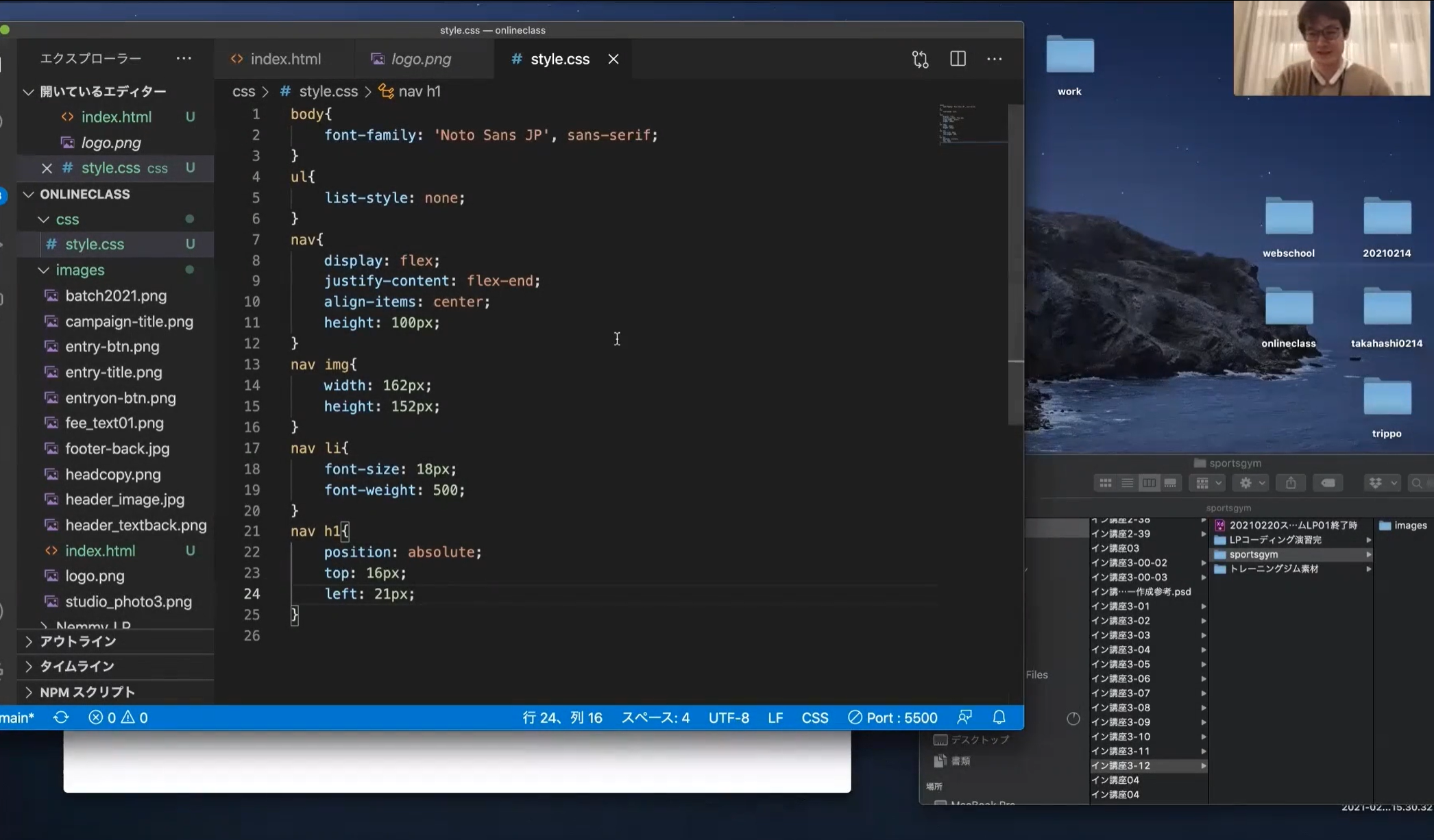Image resolution: width=1434 pixels, height=840 pixels.
Task: Open source control changes icon in editor toolbar
Action: (920, 59)
